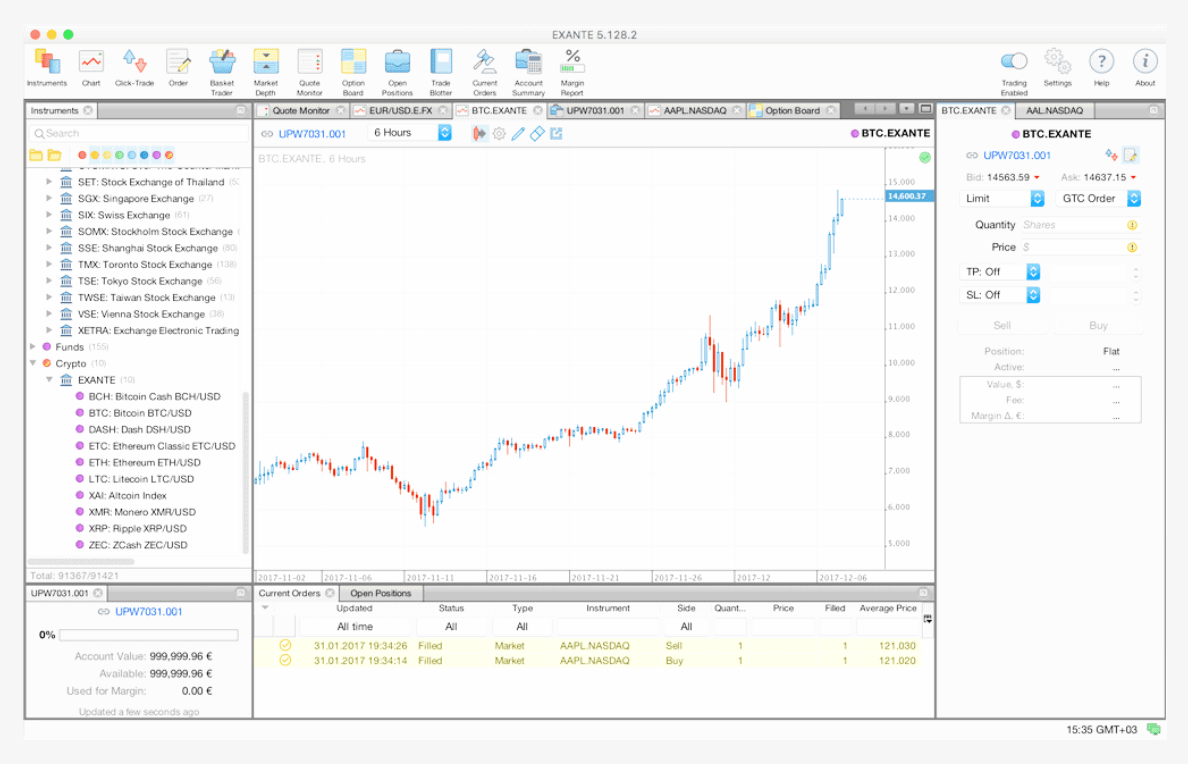The image size is (1188, 764).
Task: Click UPW7031.001 link in order panel
Action: click(x=1017, y=155)
